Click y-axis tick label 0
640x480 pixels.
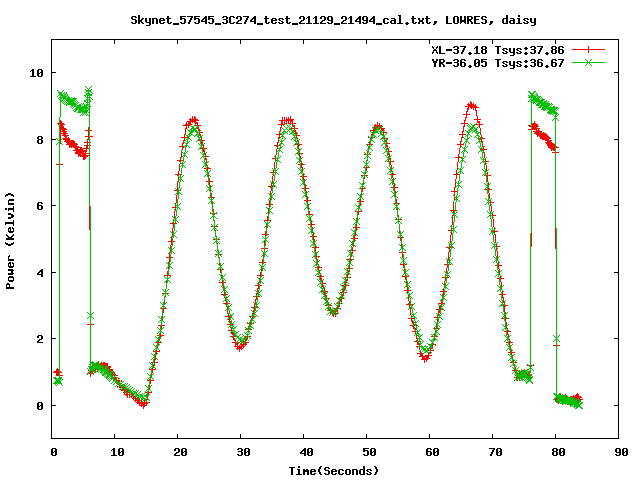point(40,406)
